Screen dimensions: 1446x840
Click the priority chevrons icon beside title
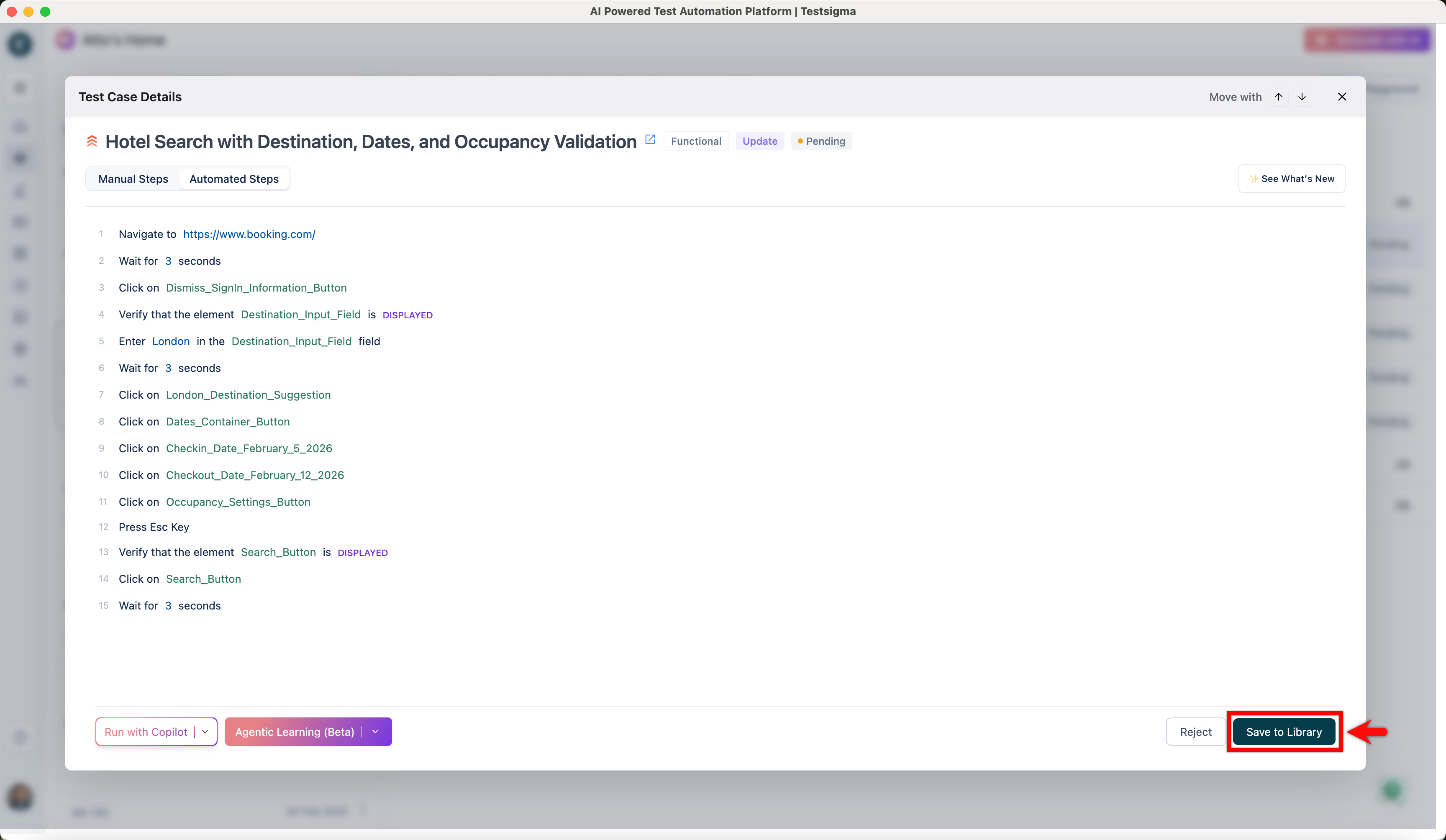[x=92, y=141]
